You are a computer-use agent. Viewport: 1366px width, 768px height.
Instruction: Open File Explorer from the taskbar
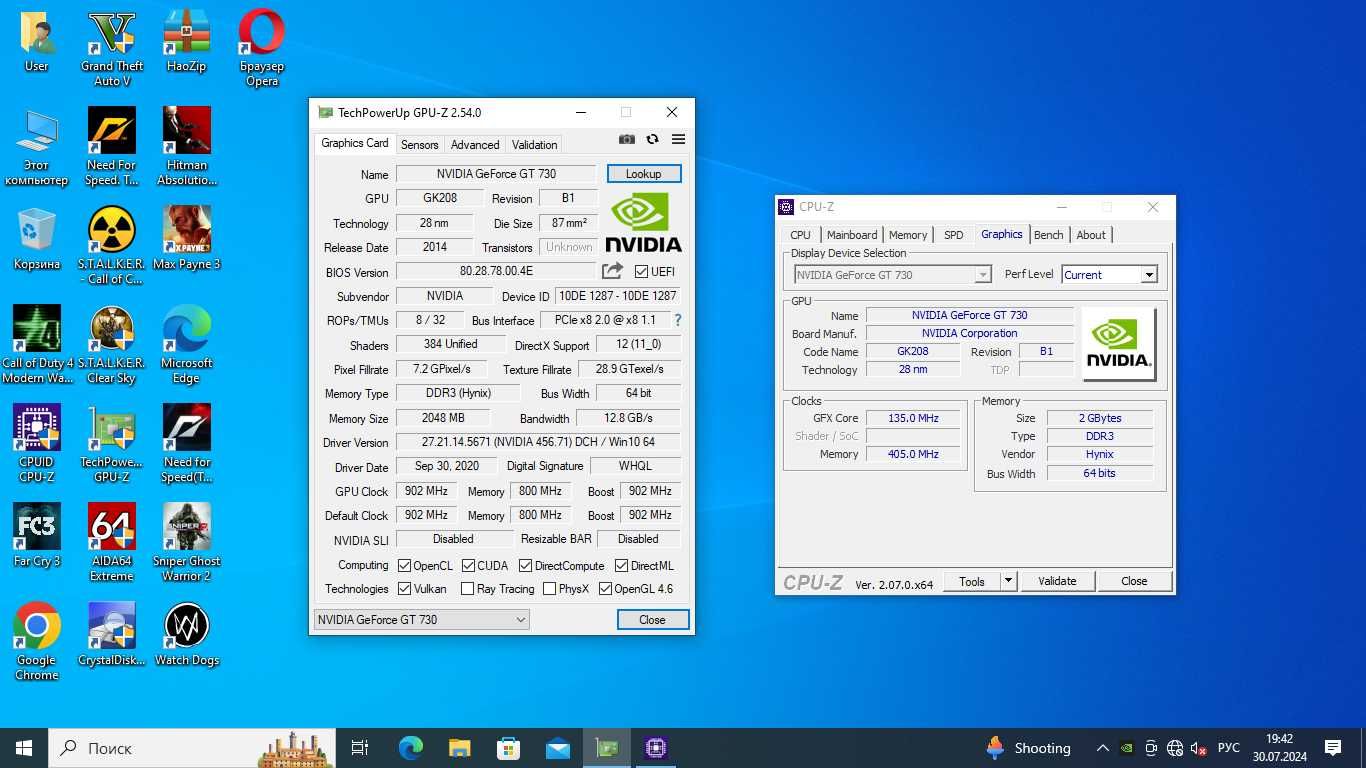(459, 748)
